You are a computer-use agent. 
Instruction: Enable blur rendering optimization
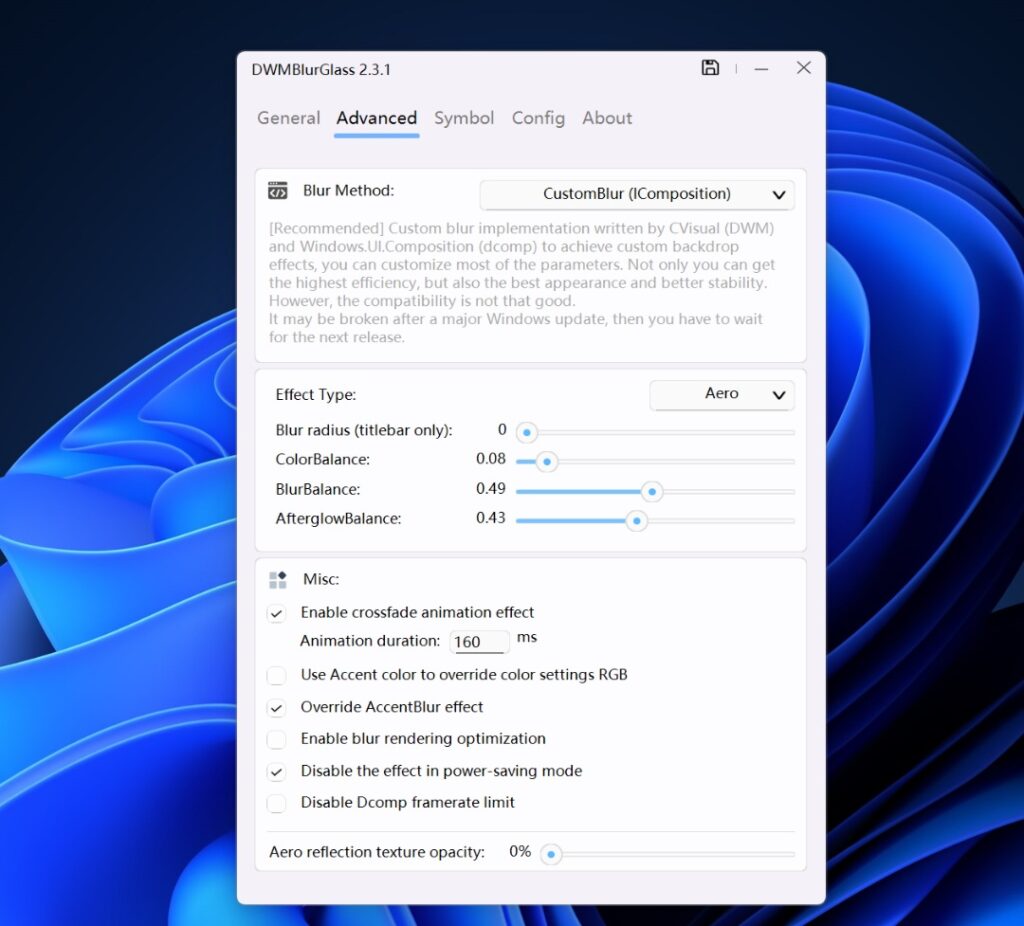point(277,739)
